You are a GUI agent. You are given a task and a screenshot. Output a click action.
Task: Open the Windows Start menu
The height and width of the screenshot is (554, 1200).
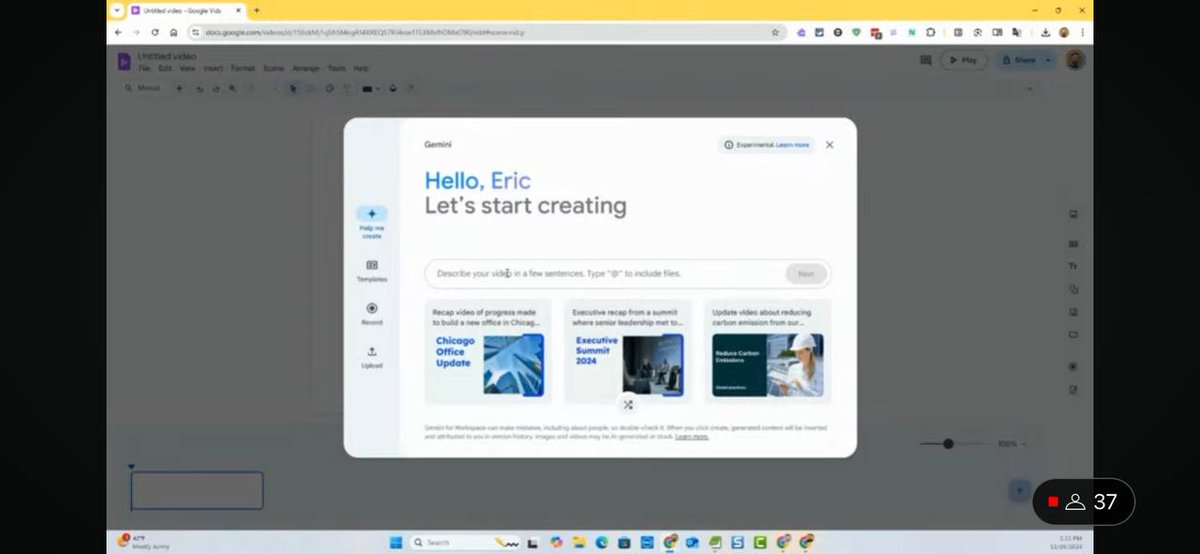(x=395, y=542)
